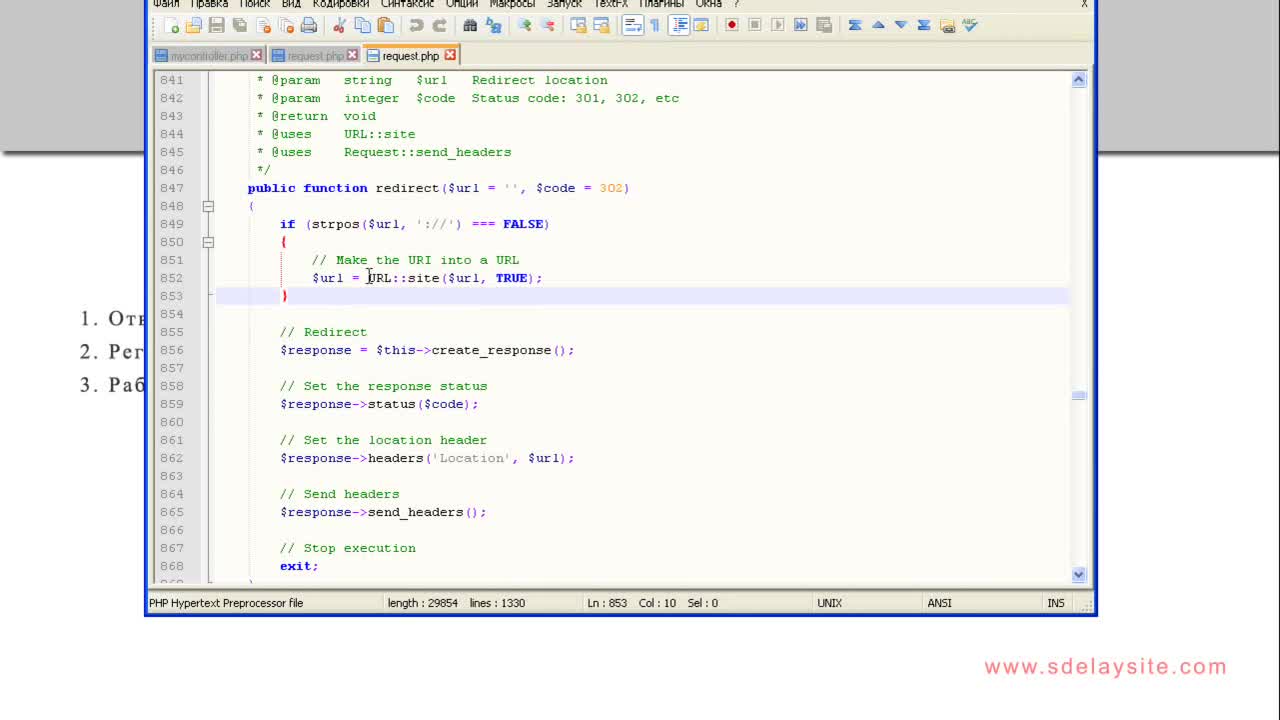Click spell check ABC icon
This screenshot has height=720, width=1280.
[970, 25]
